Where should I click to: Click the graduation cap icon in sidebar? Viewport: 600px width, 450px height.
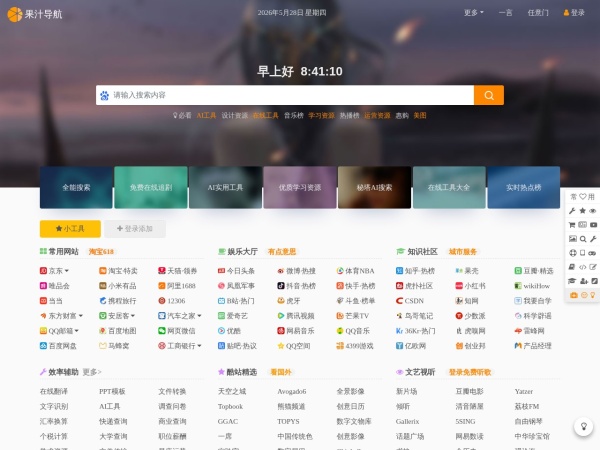572,281
